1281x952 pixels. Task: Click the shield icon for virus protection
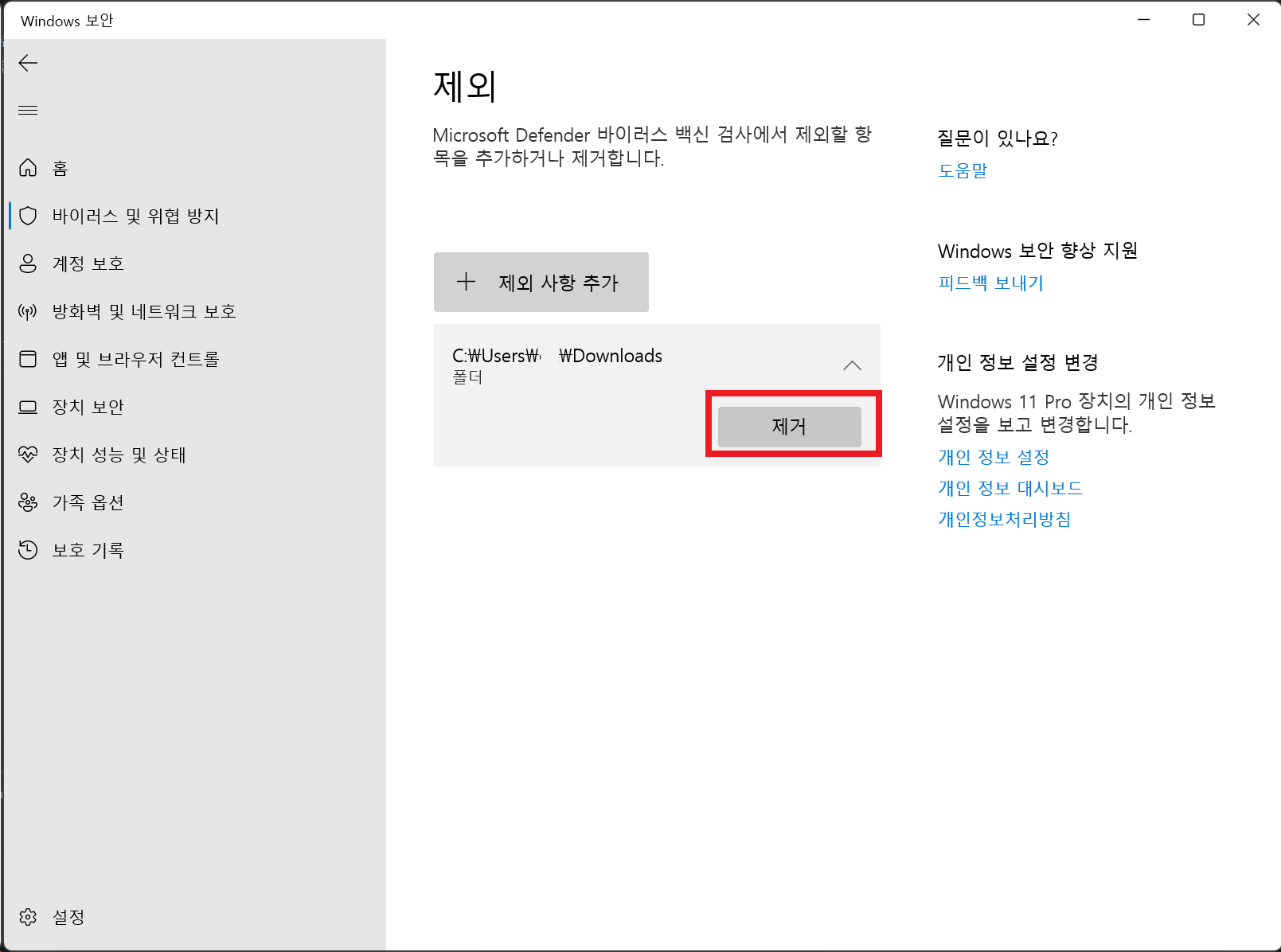click(x=28, y=216)
